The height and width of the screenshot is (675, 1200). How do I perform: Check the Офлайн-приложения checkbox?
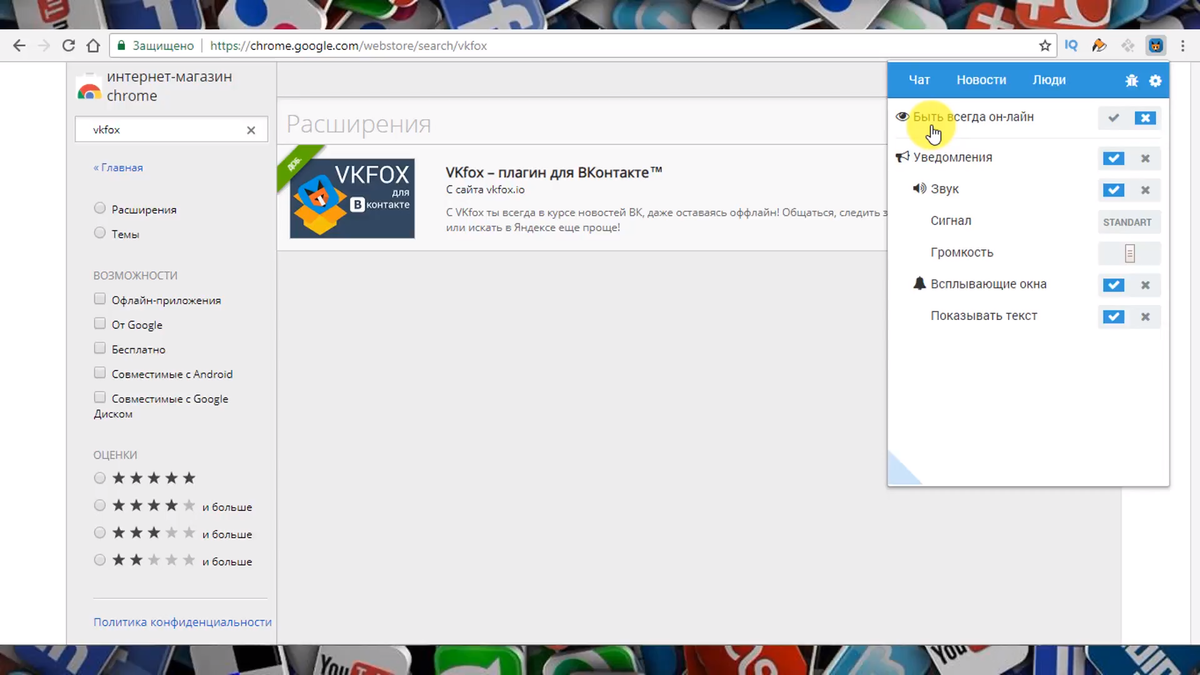click(x=99, y=299)
